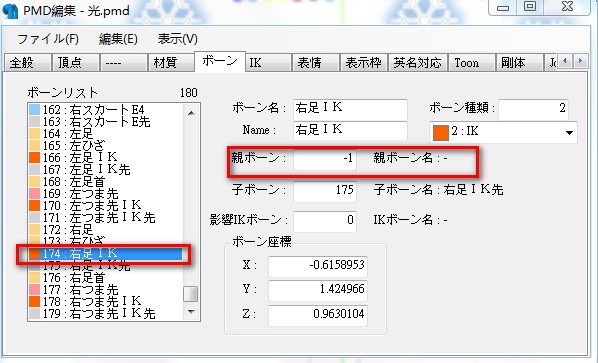Select the ボーン tab

(x=220, y=61)
